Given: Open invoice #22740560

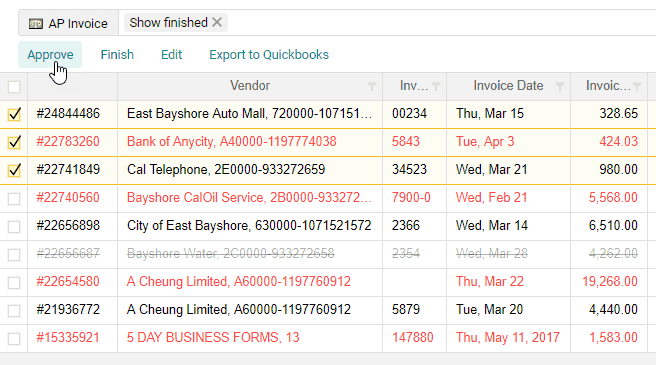Looking at the screenshot, I should (68, 198).
